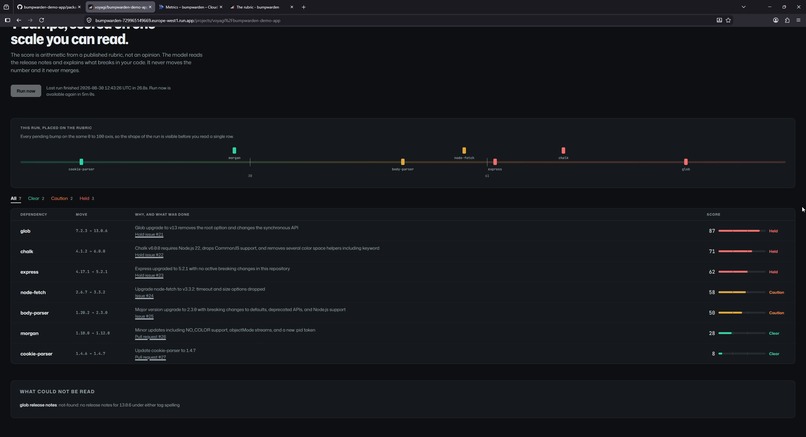This screenshot has height=437, width=806.
Task: Click the Caution status label for node-fetch
Action: [x=776, y=292]
